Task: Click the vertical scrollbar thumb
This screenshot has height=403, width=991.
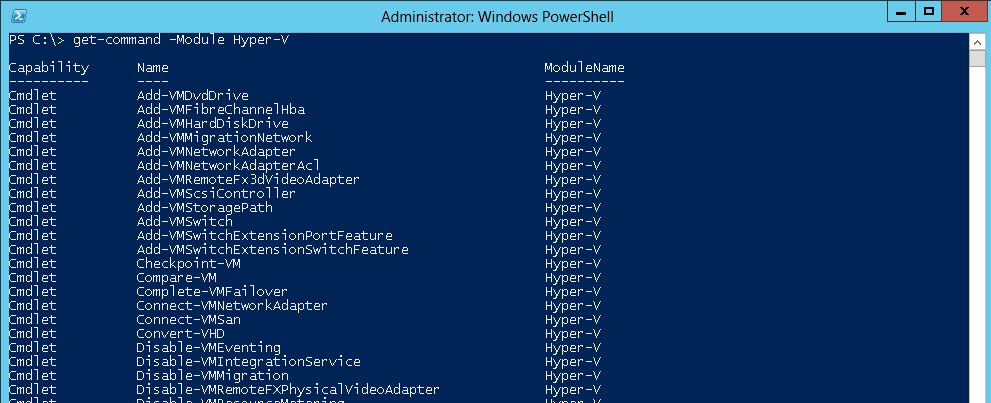Action: 977,59
